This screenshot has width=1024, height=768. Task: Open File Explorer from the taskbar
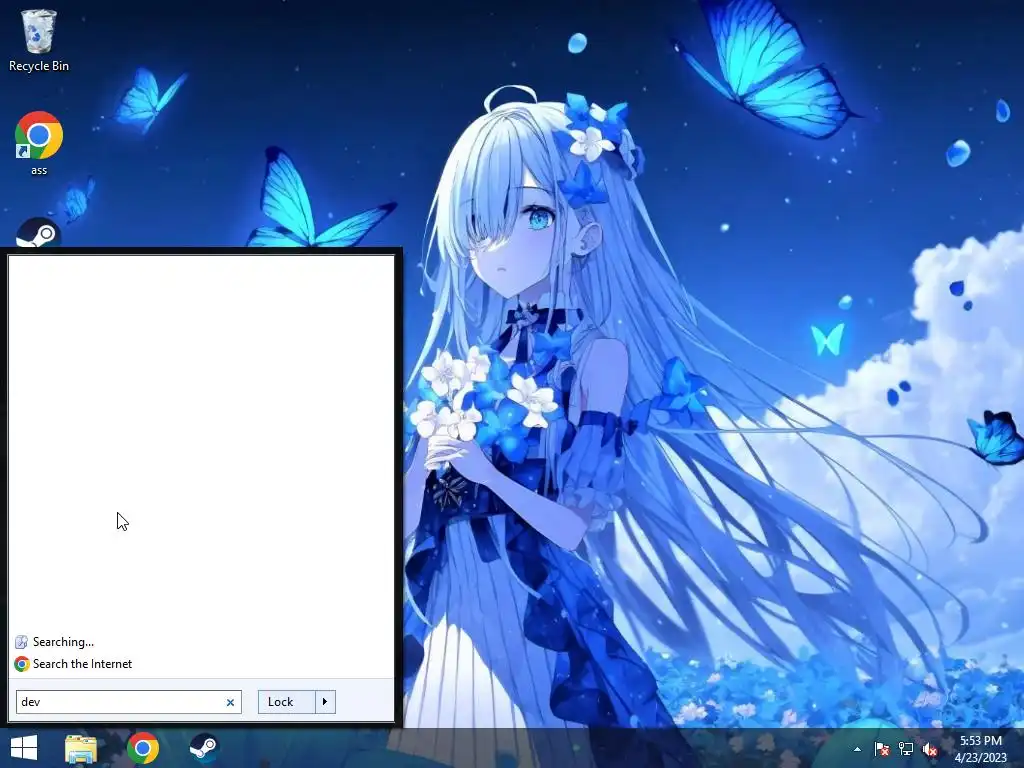tap(81, 748)
